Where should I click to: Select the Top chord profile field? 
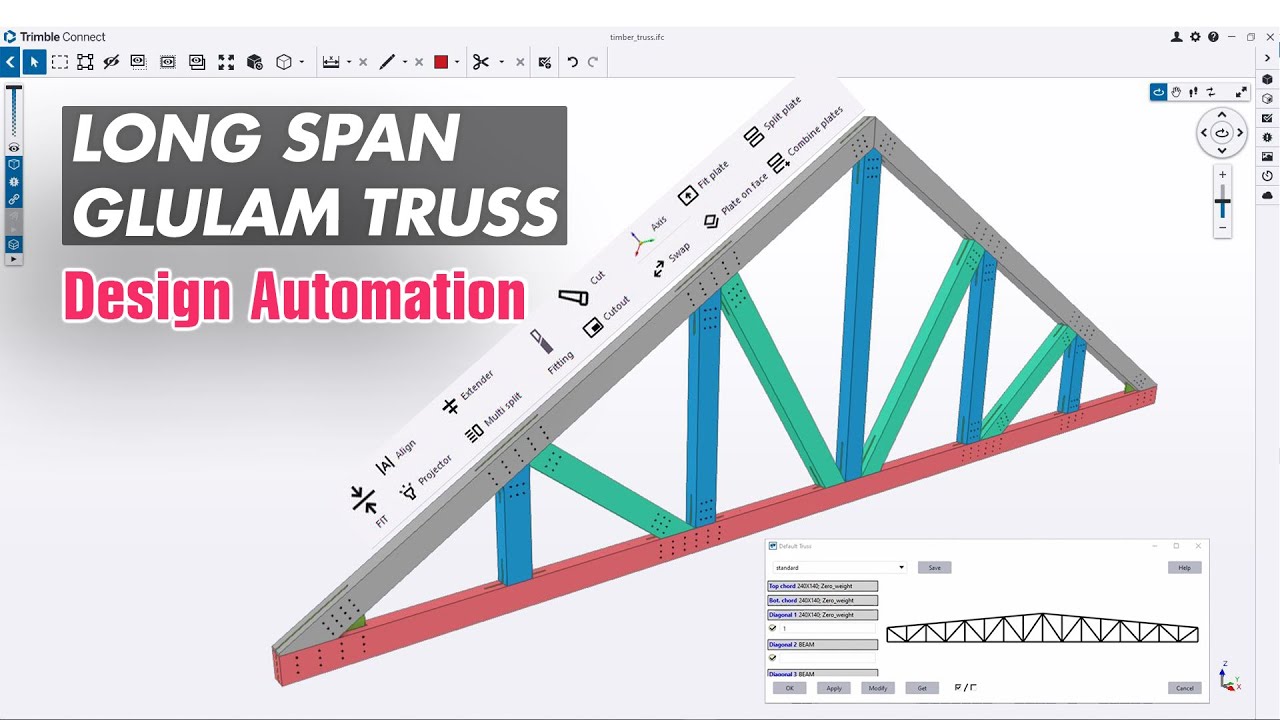[823, 586]
